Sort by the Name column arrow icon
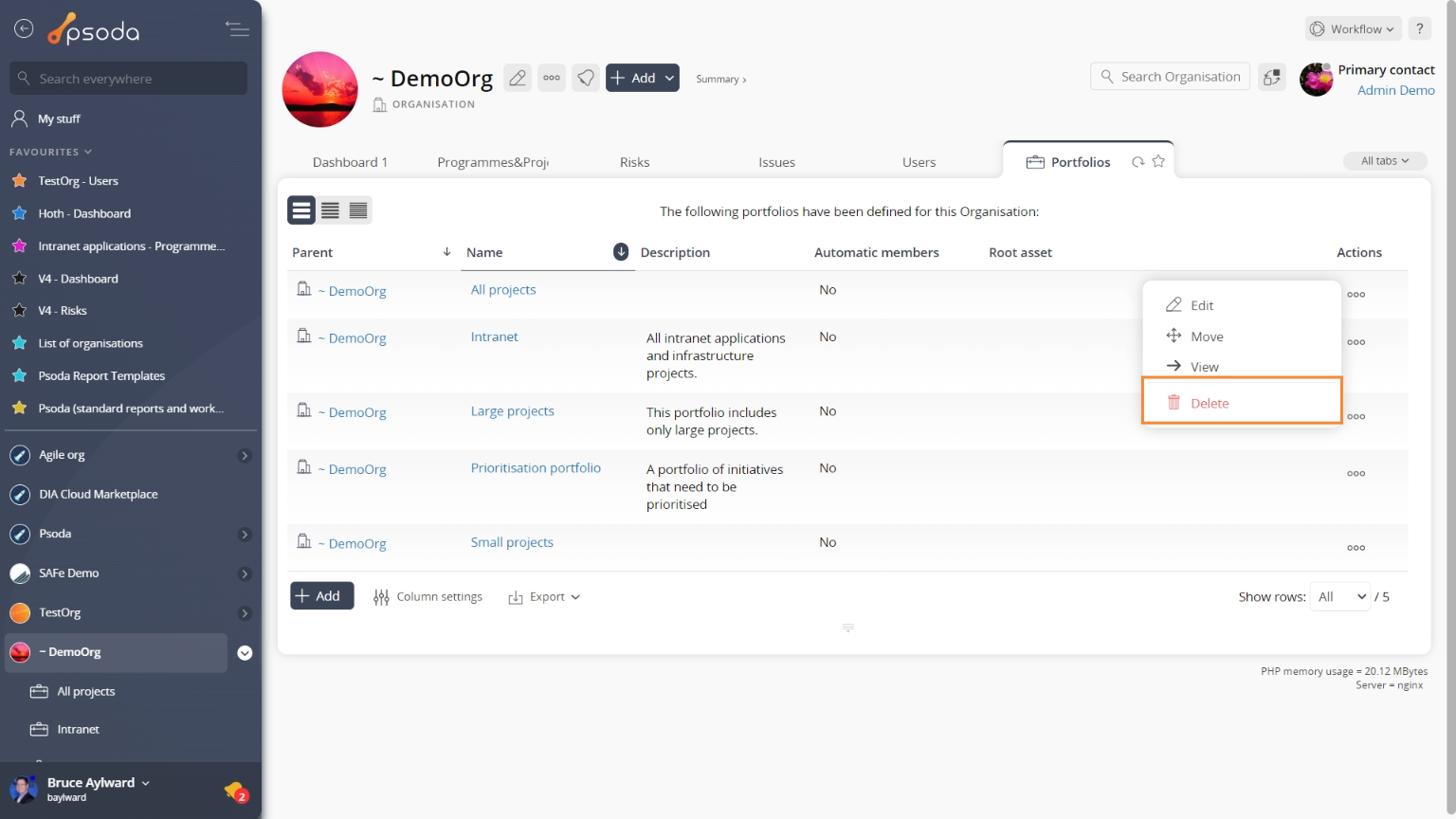The height and width of the screenshot is (819, 1456). point(621,251)
